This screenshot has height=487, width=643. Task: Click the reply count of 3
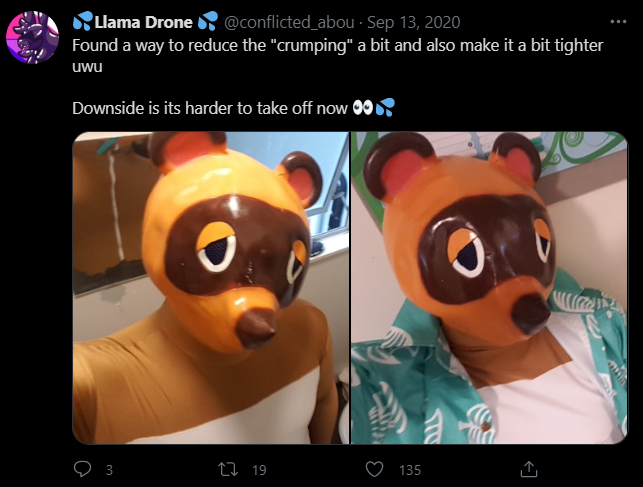109,470
